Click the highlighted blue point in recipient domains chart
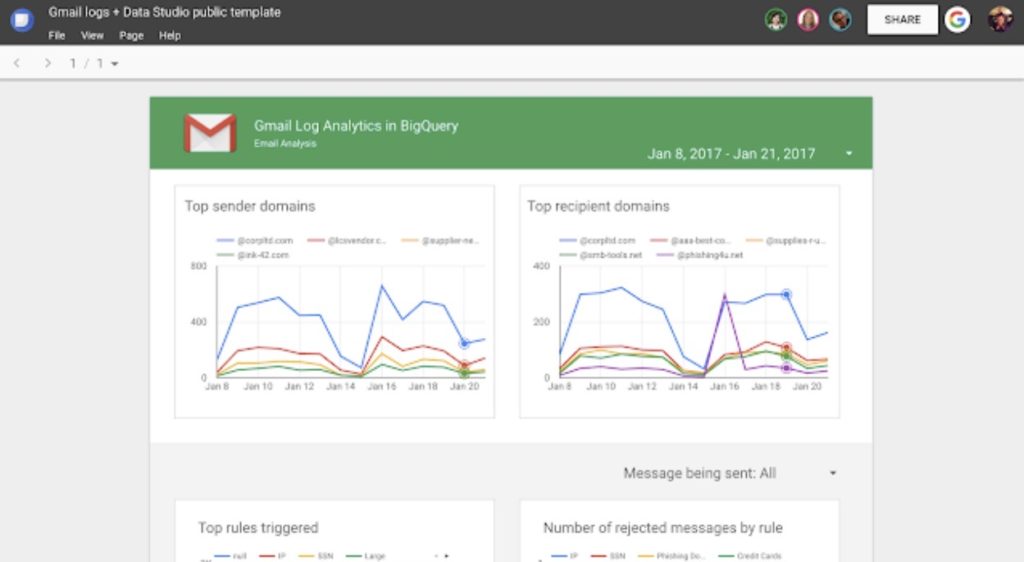 [x=787, y=294]
